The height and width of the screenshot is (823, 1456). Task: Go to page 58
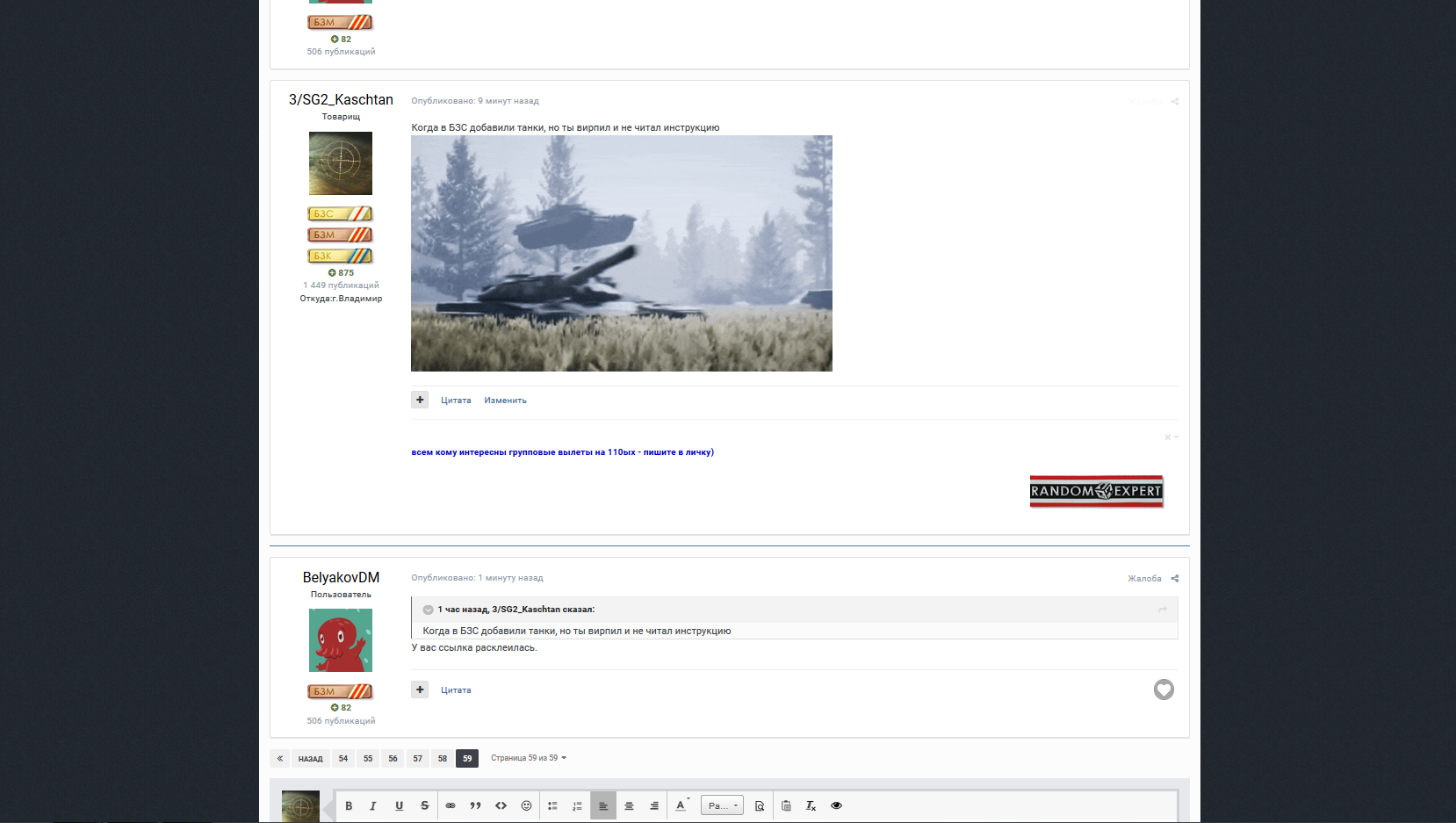tap(443, 758)
